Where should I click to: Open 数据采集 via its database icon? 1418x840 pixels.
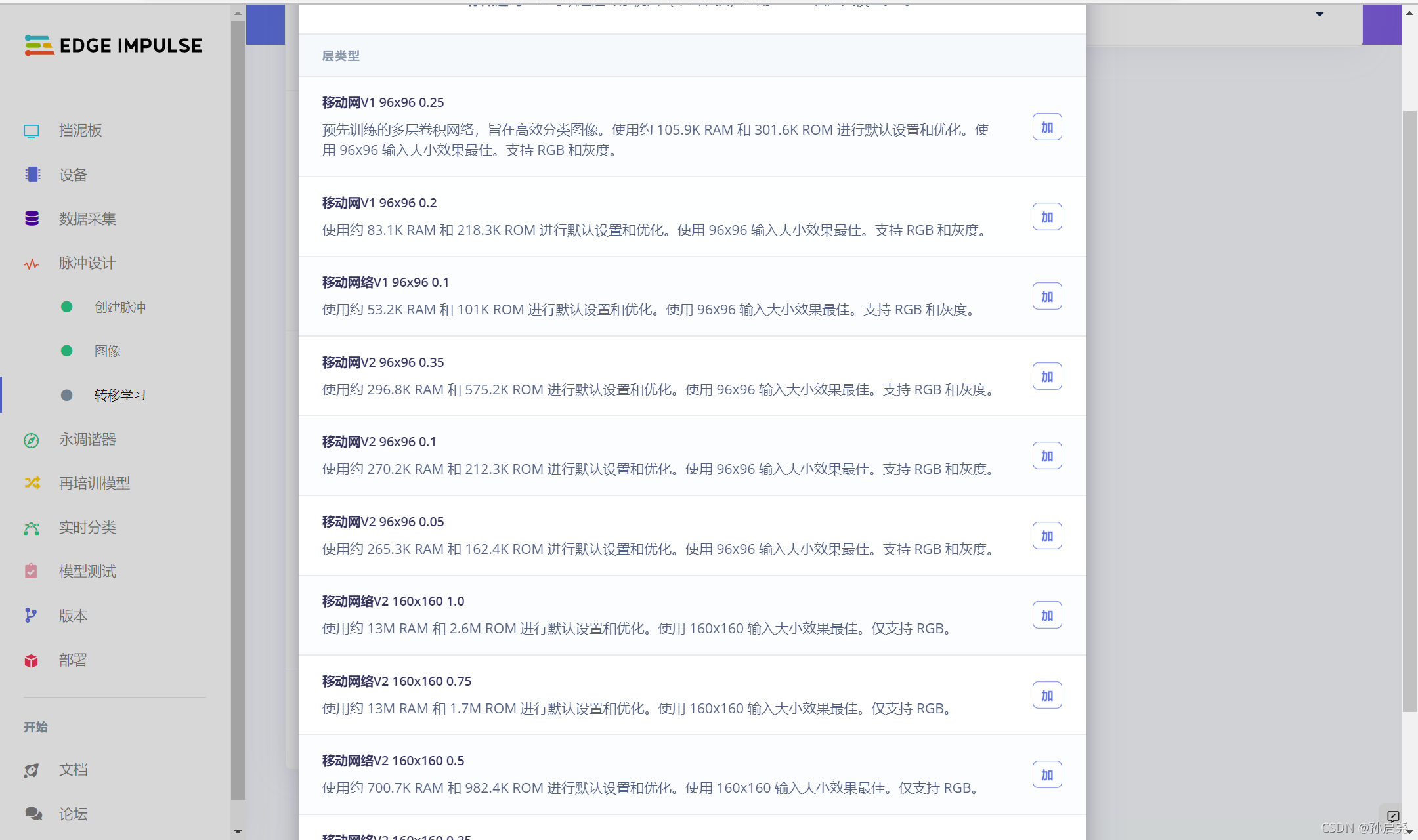(32, 219)
